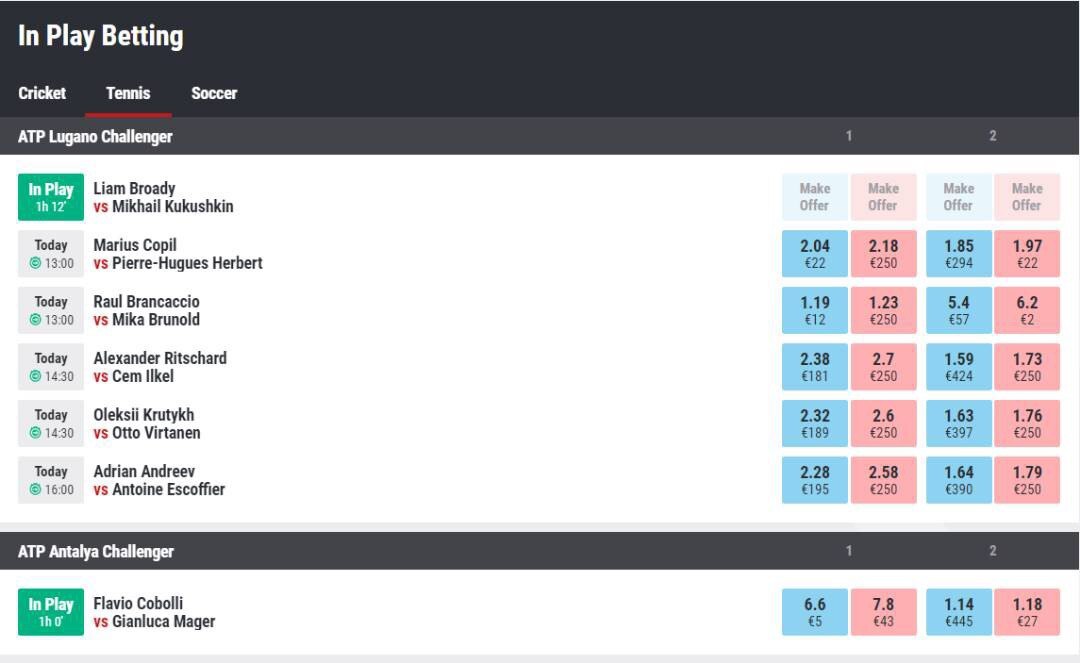Click the In Play badge for Liam Broady

pyautogui.click(x=51, y=197)
